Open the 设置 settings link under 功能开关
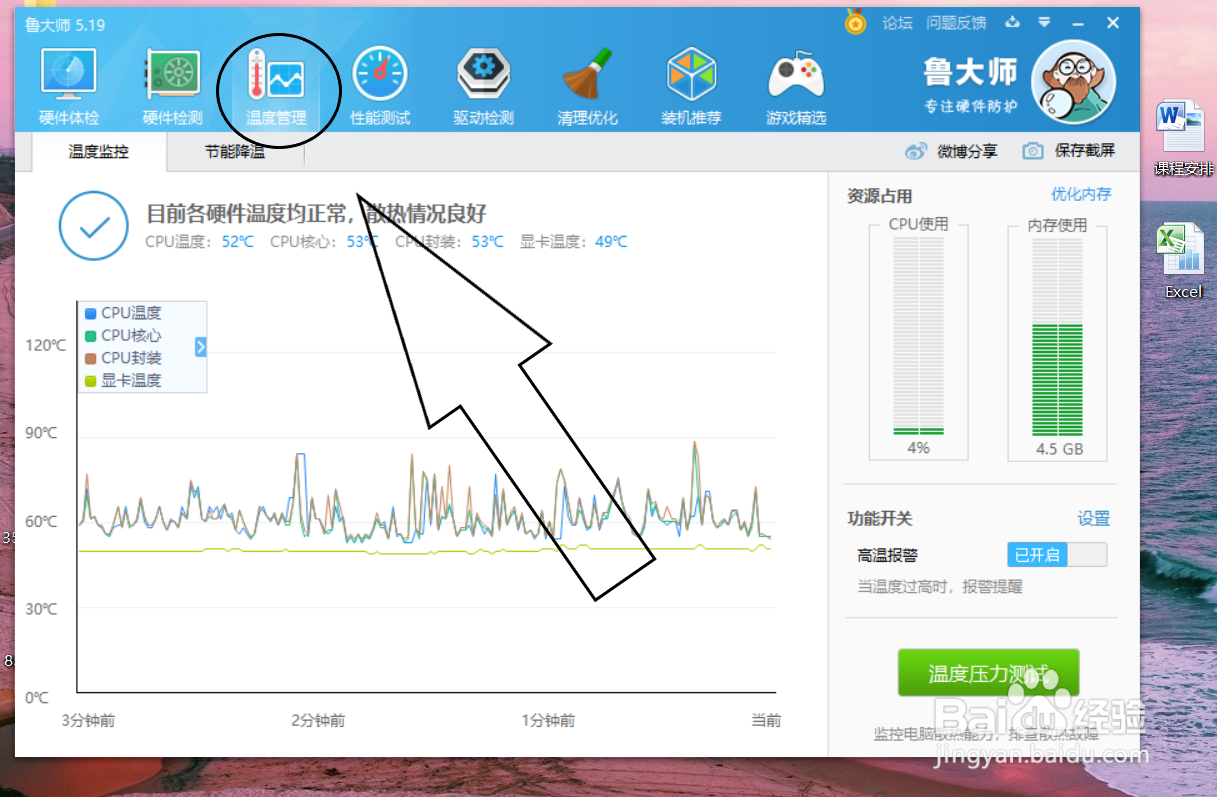Viewport: 1217px width, 797px height. [x=1094, y=518]
